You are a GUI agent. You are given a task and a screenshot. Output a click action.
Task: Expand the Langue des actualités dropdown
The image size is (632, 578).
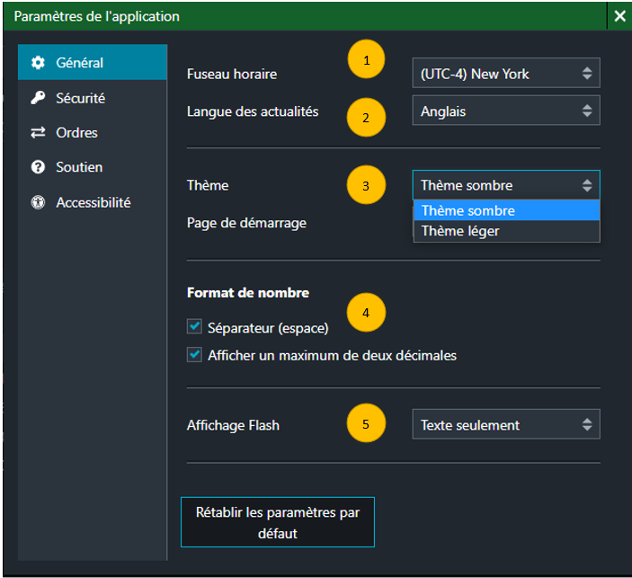click(x=506, y=111)
